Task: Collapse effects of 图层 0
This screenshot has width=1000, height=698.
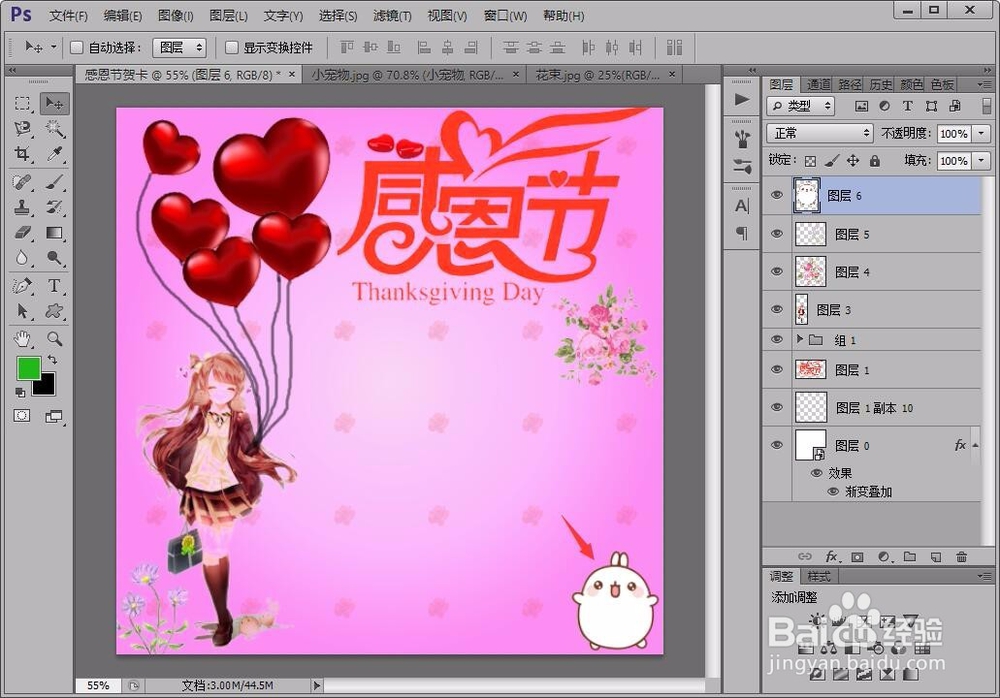Action: (x=976, y=445)
